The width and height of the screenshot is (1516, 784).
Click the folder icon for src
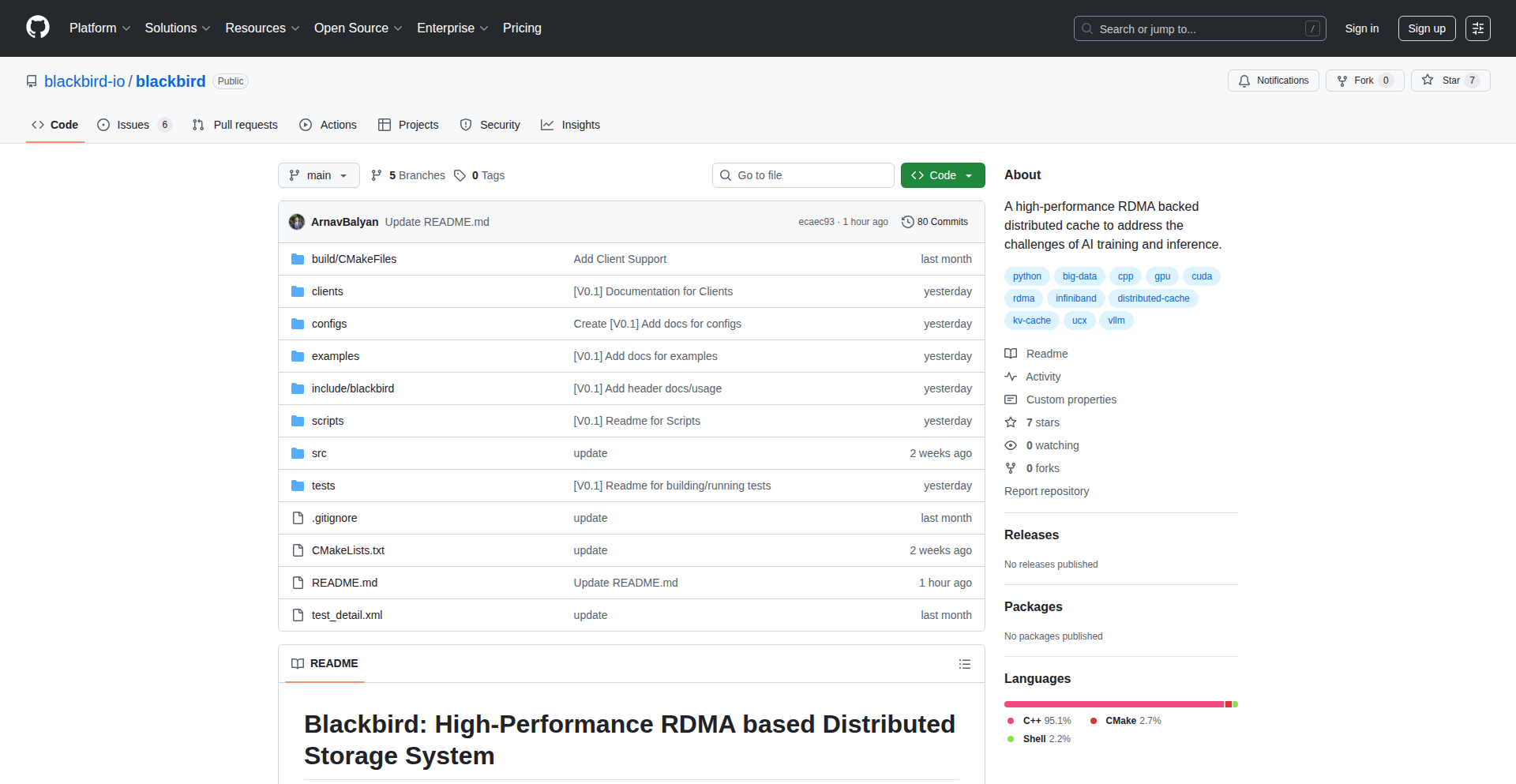[298, 453]
